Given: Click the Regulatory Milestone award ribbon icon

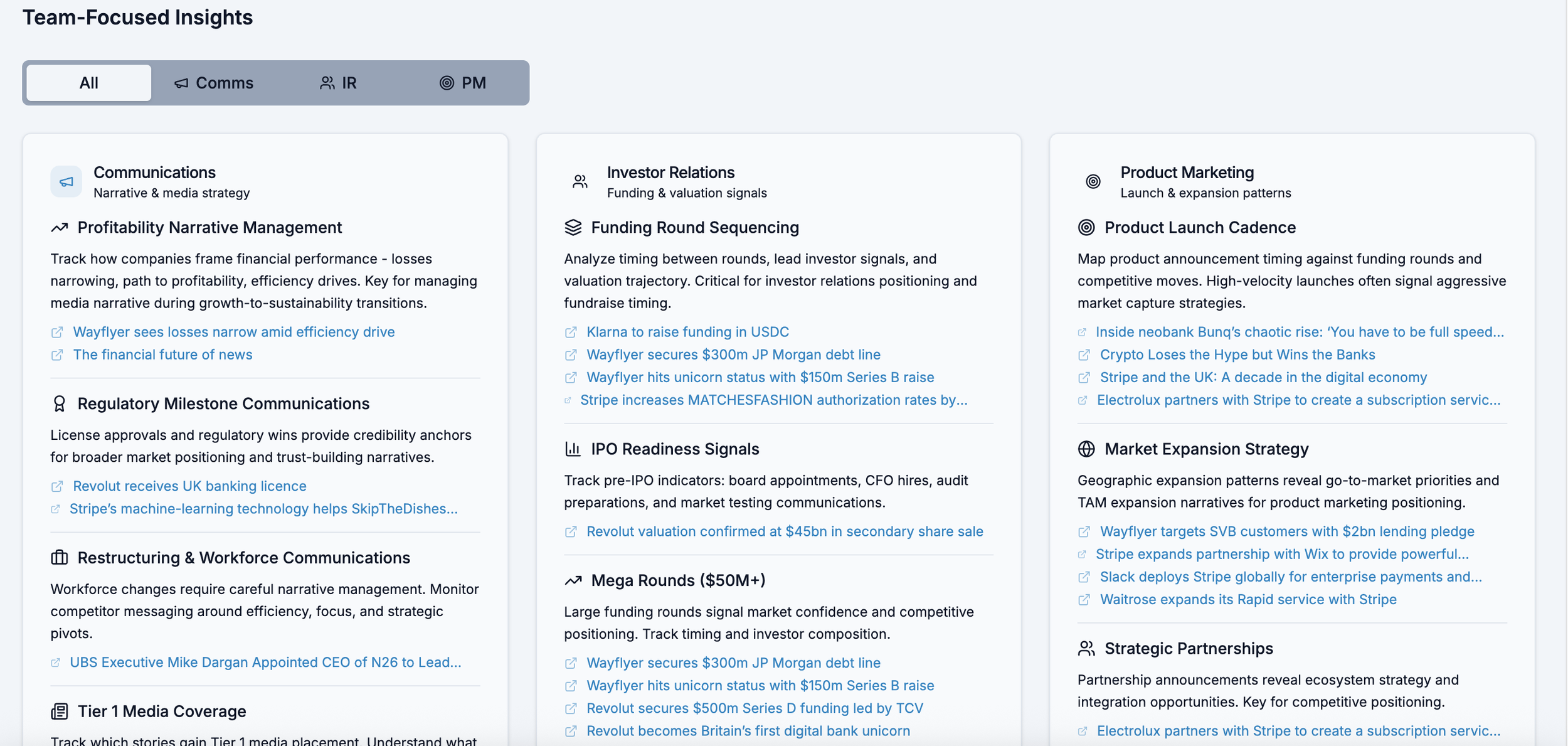Looking at the screenshot, I should click(x=60, y=403).
